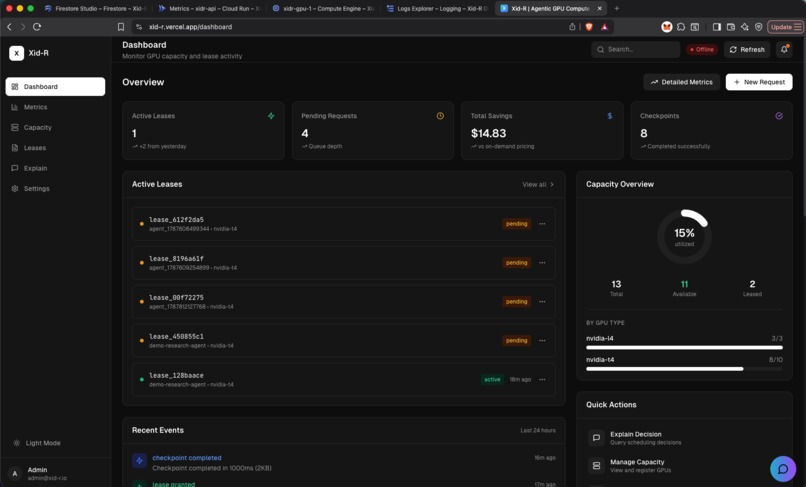Open the chat bubble floating button
This screenshot has height=487, width=806.
point(783,469)
